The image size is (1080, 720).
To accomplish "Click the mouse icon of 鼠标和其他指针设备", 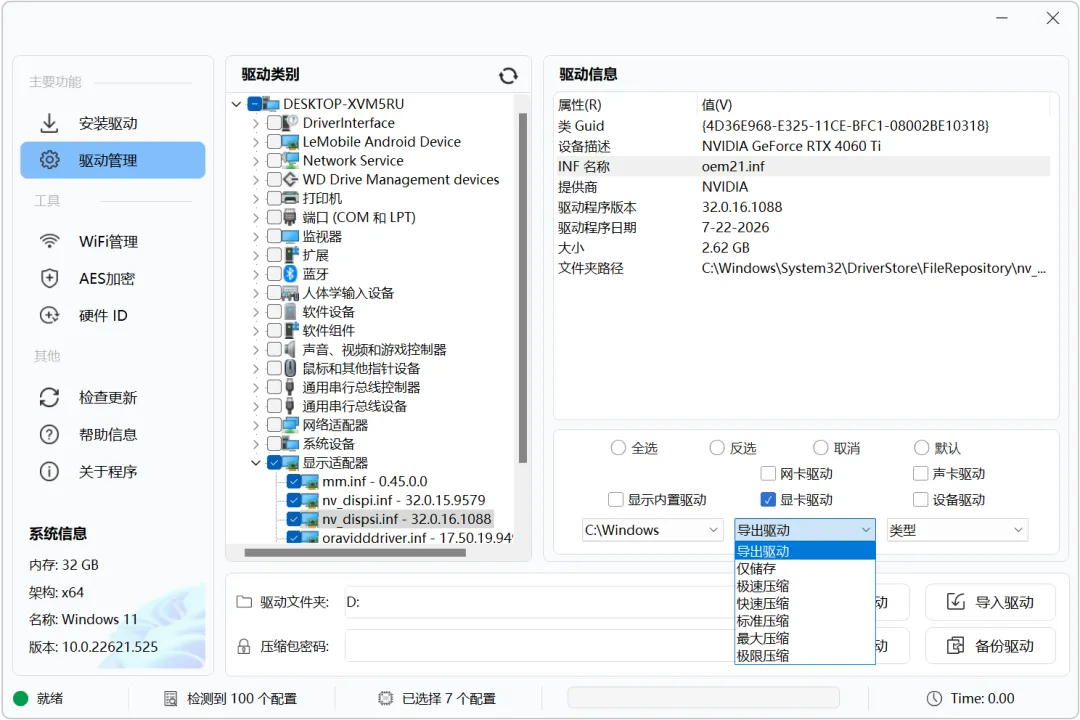I will click(291, 369).
